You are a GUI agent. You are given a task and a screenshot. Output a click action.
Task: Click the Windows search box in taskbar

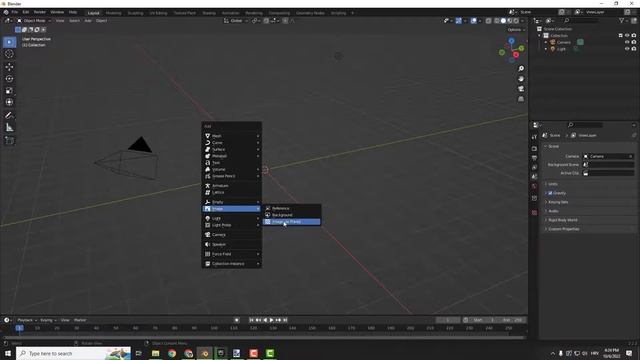(73, 353)
